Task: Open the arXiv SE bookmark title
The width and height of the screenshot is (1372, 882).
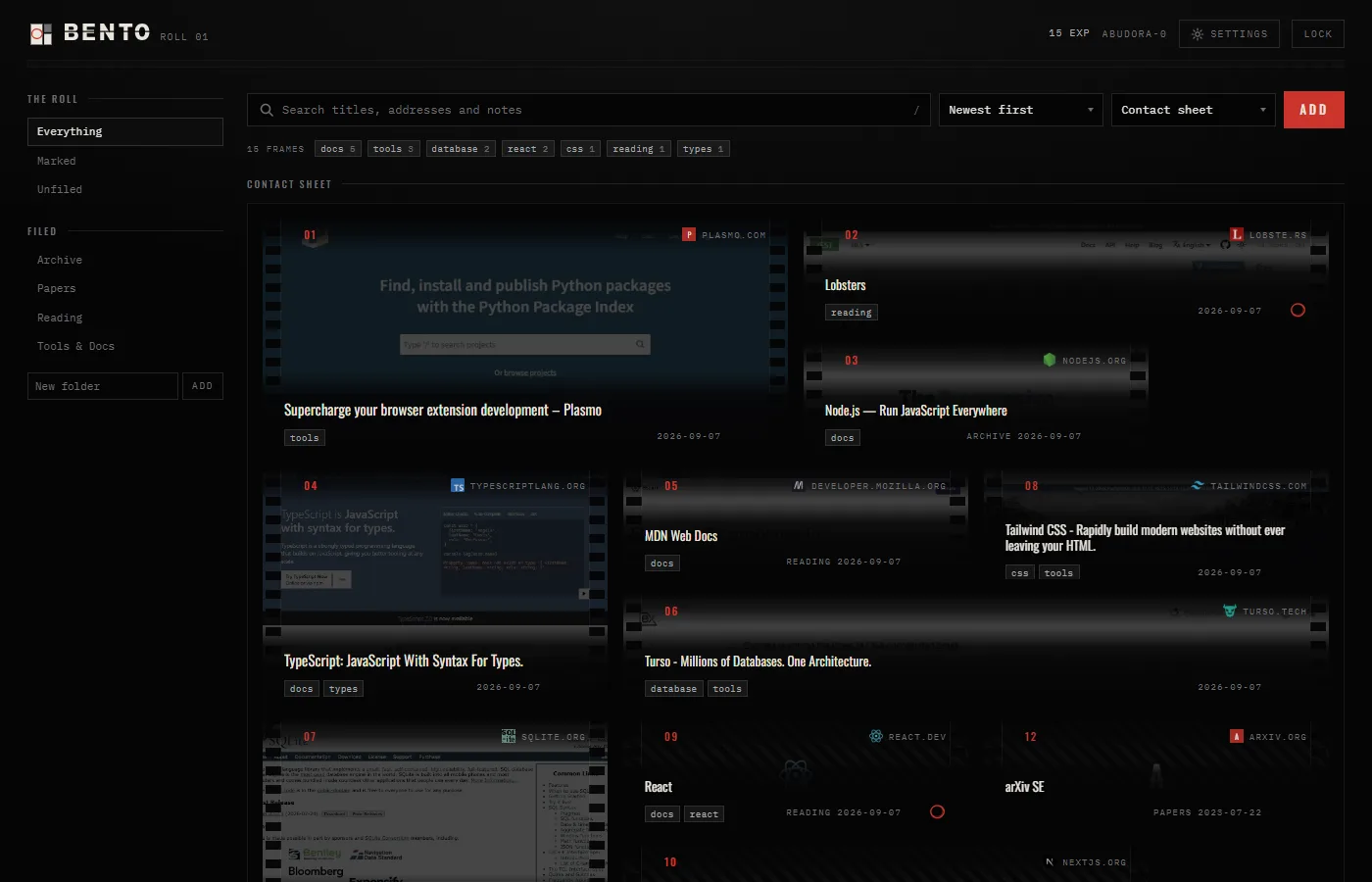Action: click(1025, 787)
